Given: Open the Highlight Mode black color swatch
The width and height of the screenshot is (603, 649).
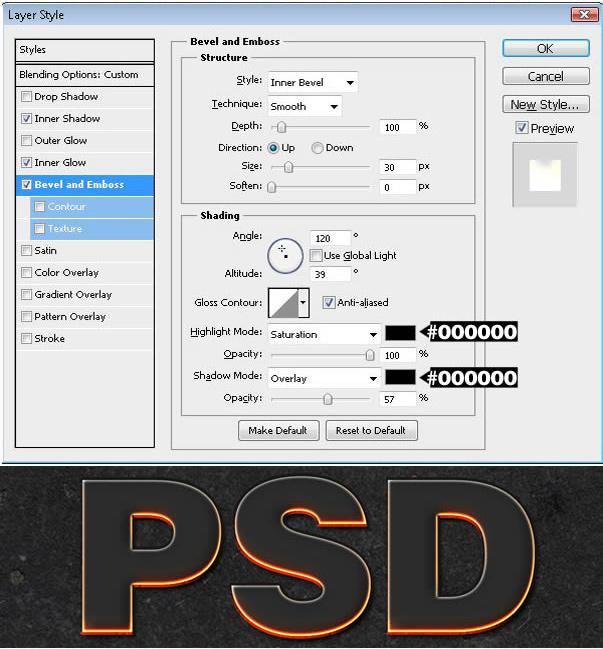Looking at the screenshot, I should (x=400, y=333).
